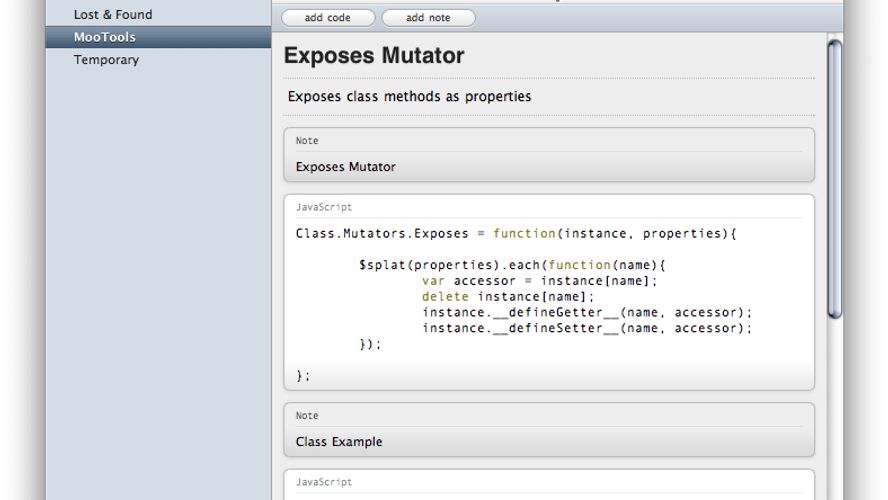Click the bottom JavaScript language label
The image size is (888, 500).
324,482
